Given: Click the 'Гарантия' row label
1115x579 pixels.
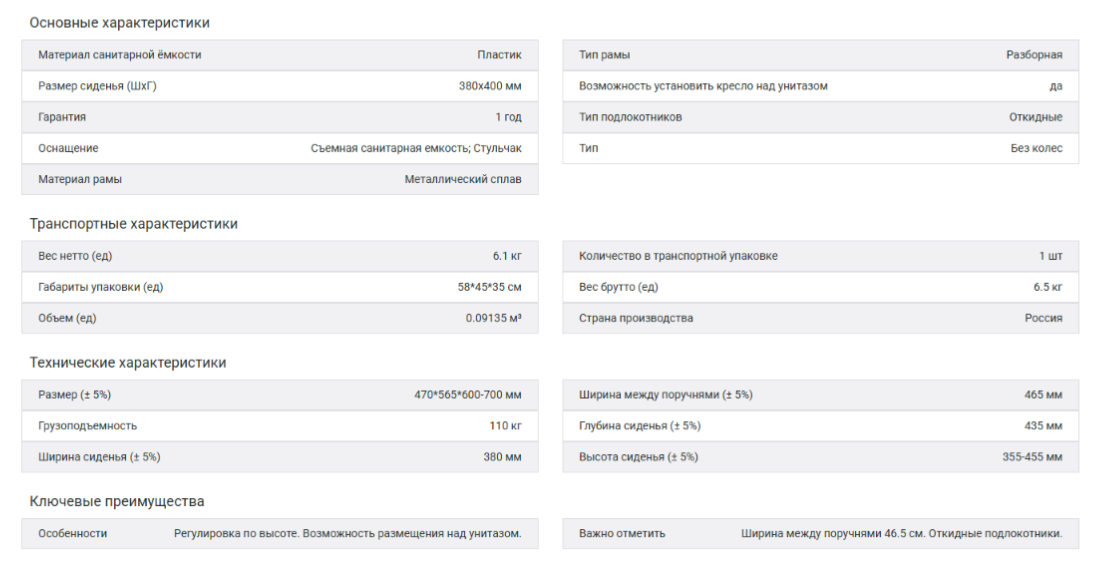Looking at the screenshot, I should pos(62,117).
